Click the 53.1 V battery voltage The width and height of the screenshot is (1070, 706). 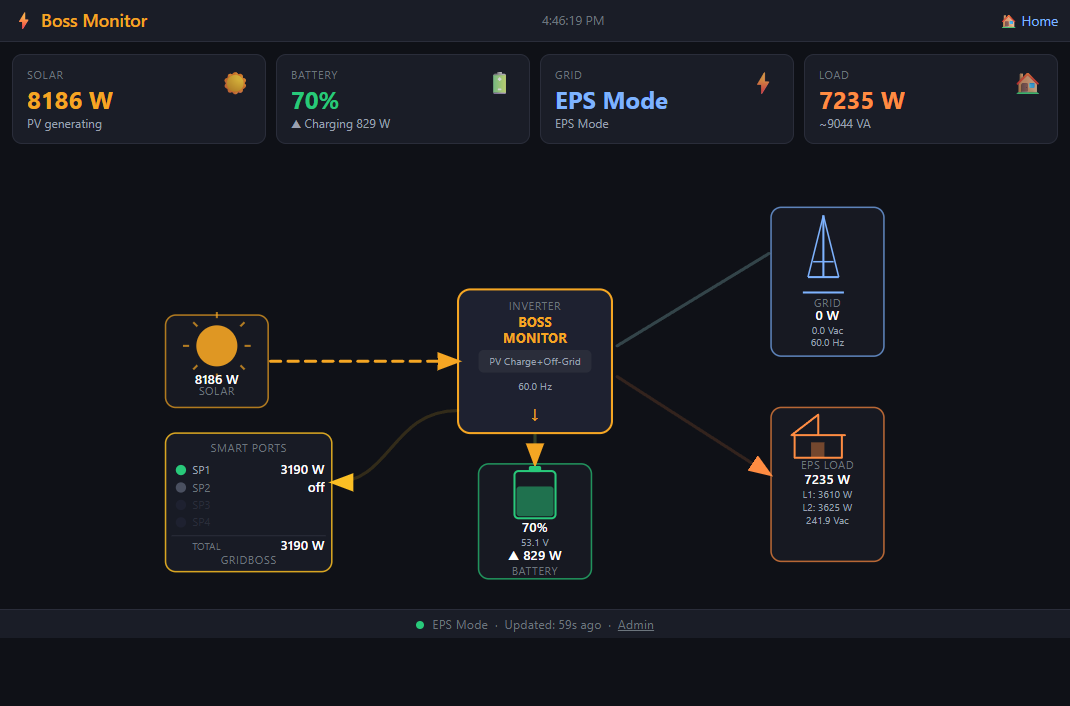point(535,543)
